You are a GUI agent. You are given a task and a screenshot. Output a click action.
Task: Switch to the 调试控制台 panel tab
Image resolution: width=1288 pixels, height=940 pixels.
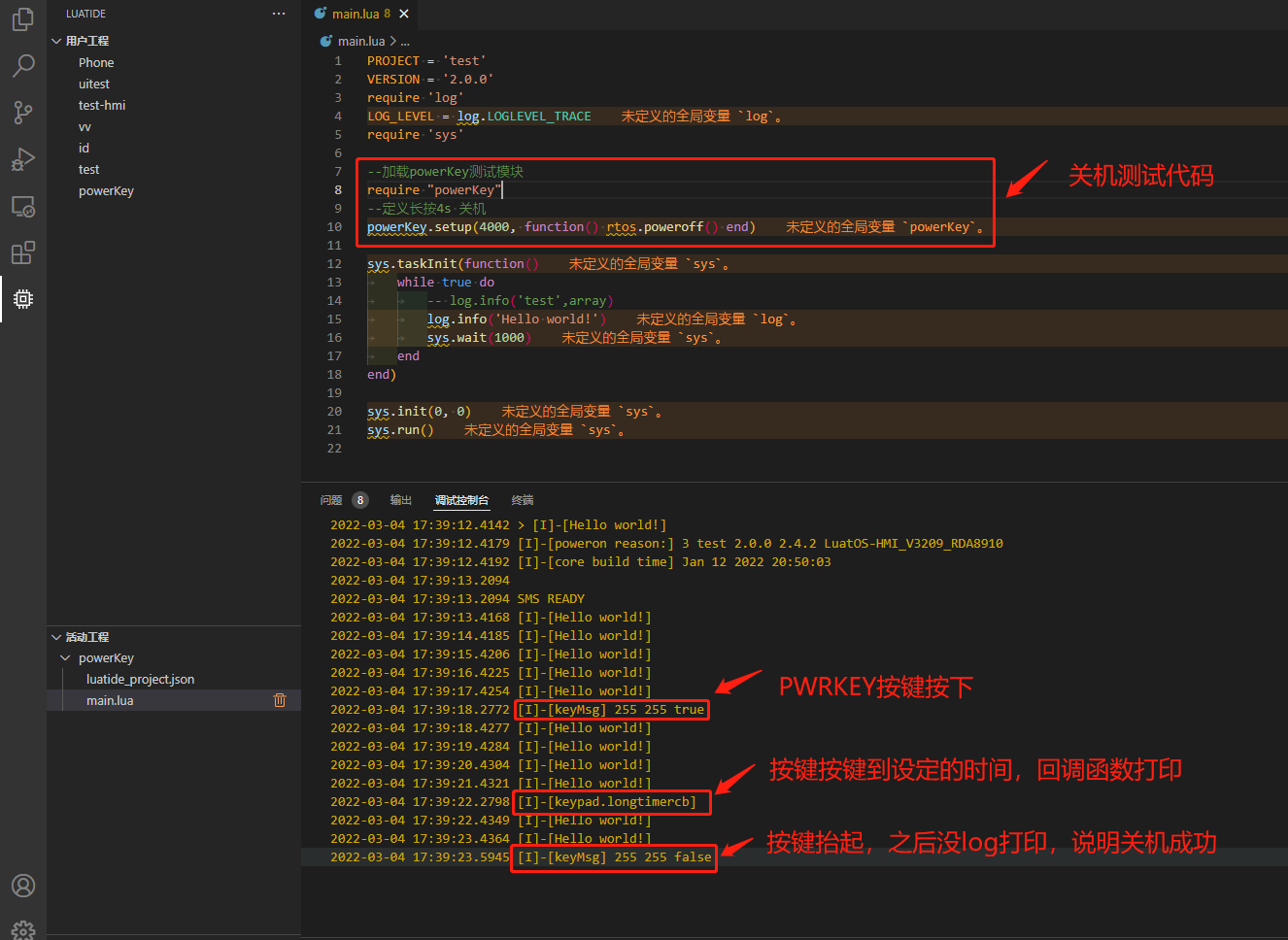[461, 500]
